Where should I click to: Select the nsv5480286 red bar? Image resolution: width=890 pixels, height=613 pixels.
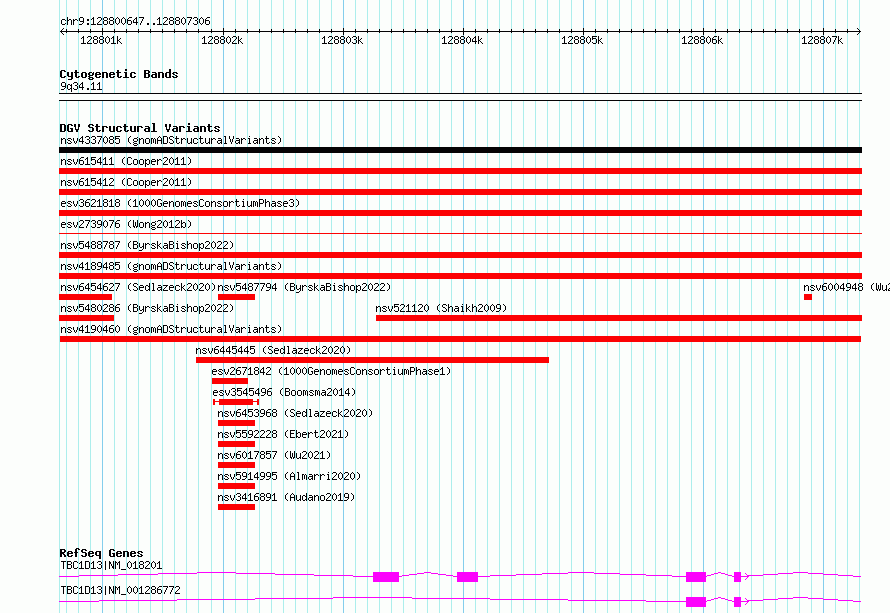coord(87,318)
